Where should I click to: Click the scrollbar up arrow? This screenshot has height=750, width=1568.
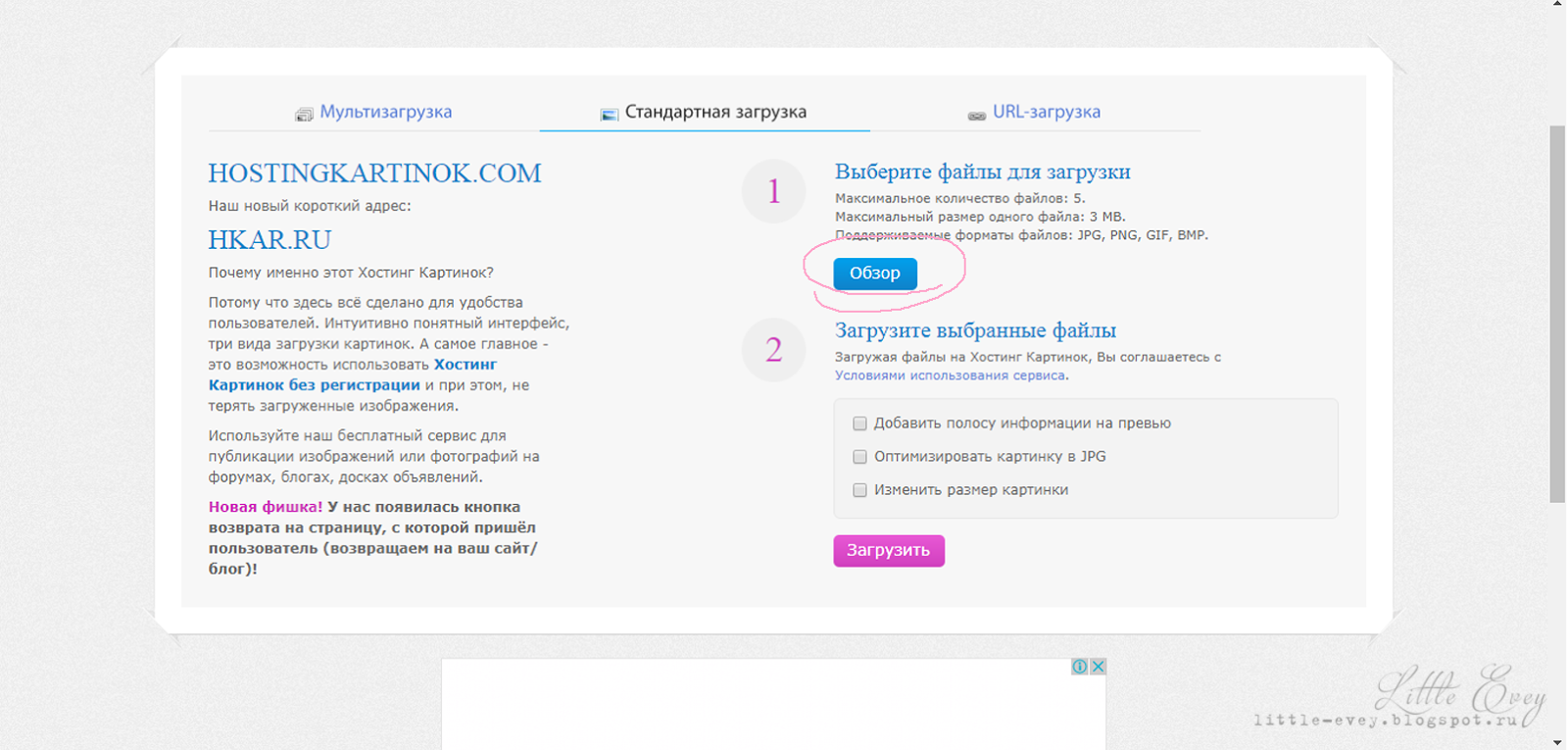[x=1557, y=5]
